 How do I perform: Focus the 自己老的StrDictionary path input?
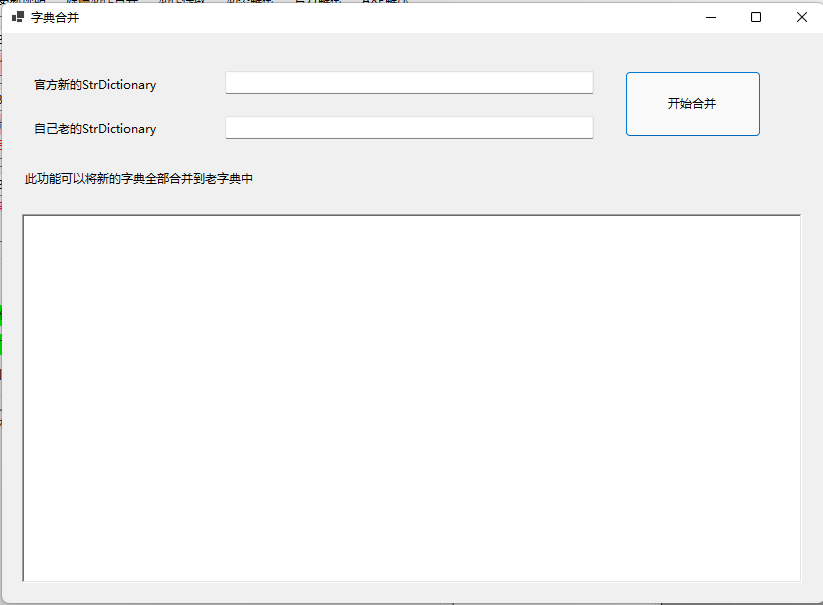click(x=409, y=128)
